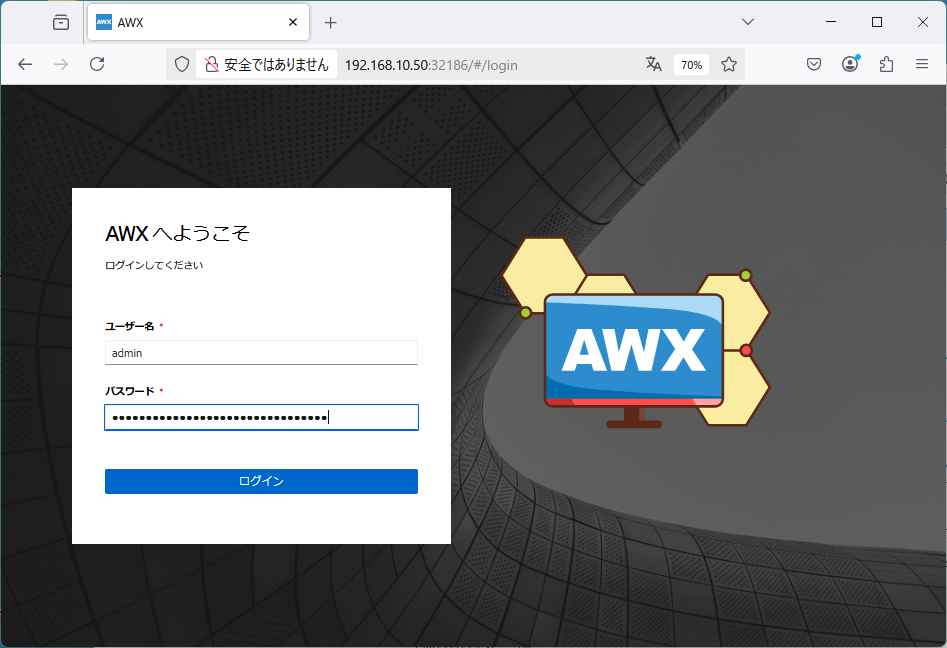The height and width of the screenshot is (648, 947).
Task: Open the page translation icon
Action: 653,64
